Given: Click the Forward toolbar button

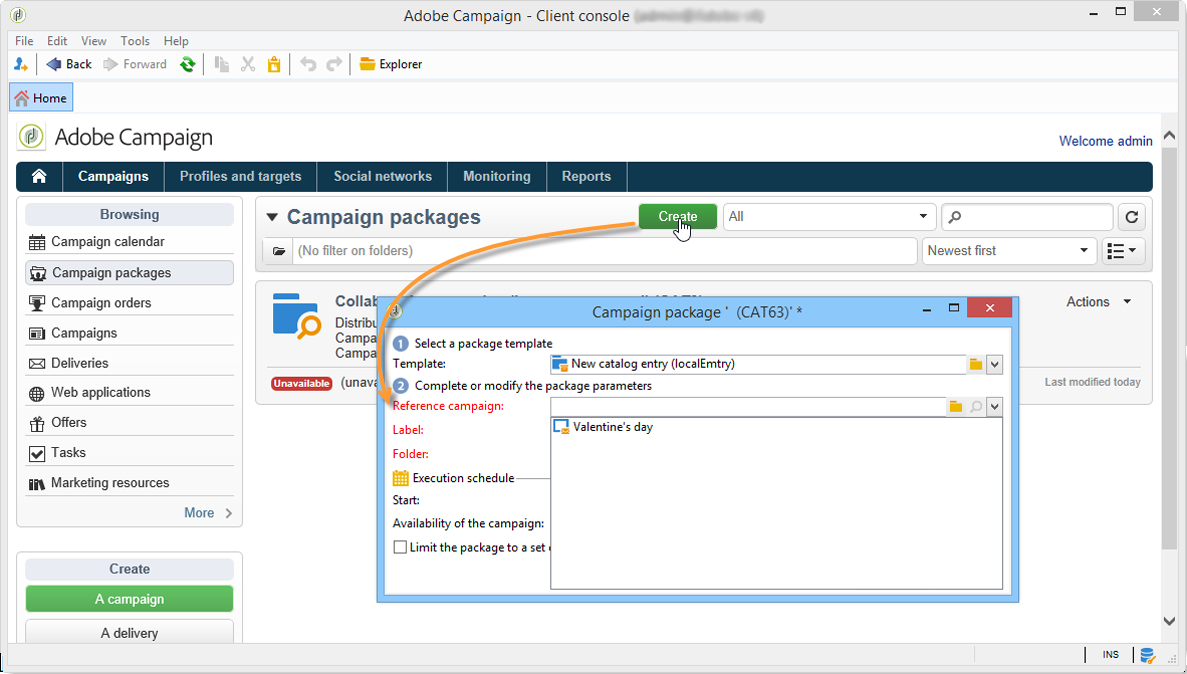Looking at the screenshot, I should tap(135, 64).
